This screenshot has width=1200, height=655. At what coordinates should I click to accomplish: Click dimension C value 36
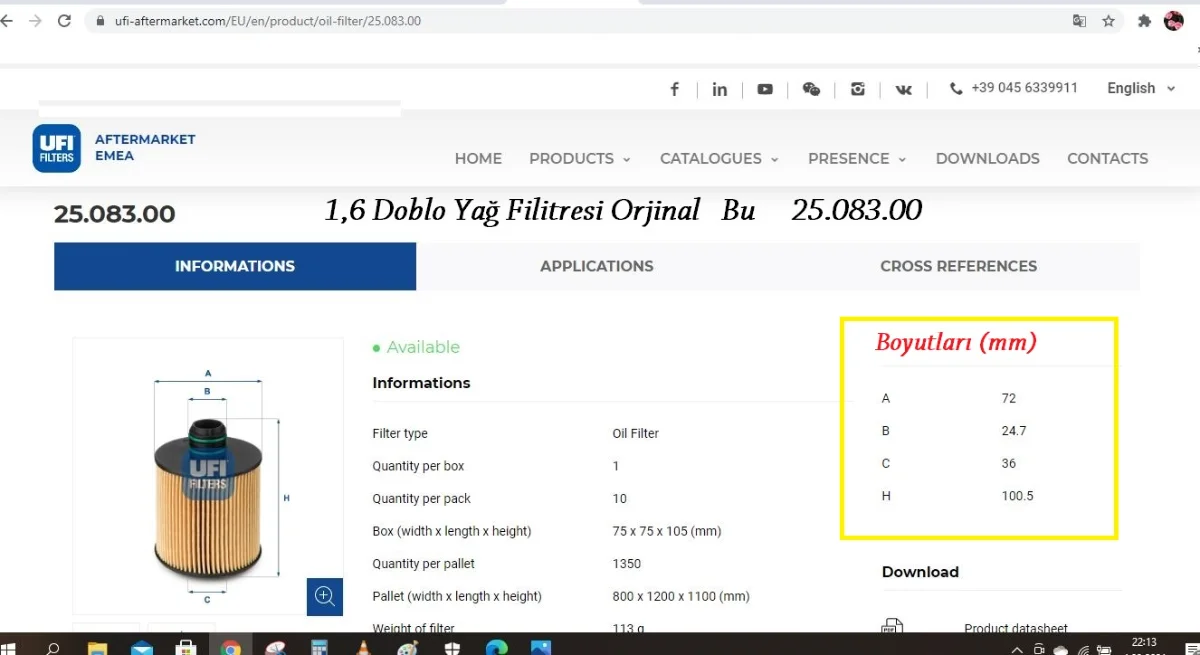point(1008,463)
